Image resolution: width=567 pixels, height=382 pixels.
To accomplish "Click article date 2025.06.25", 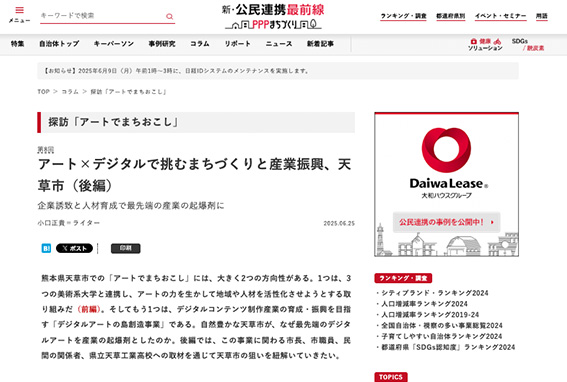I will pos(339,224).
